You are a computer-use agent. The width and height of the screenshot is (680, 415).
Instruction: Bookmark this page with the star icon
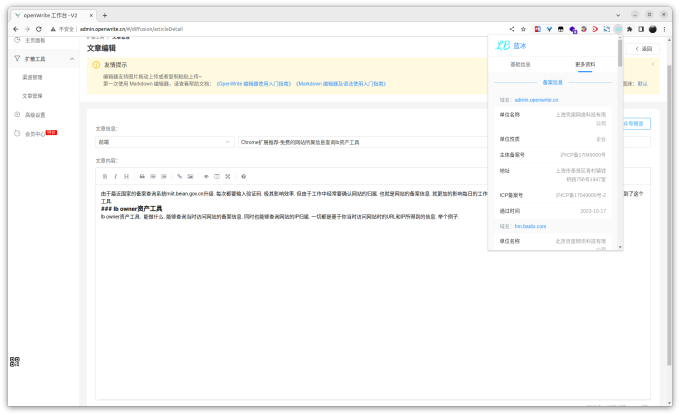[524, 30]
